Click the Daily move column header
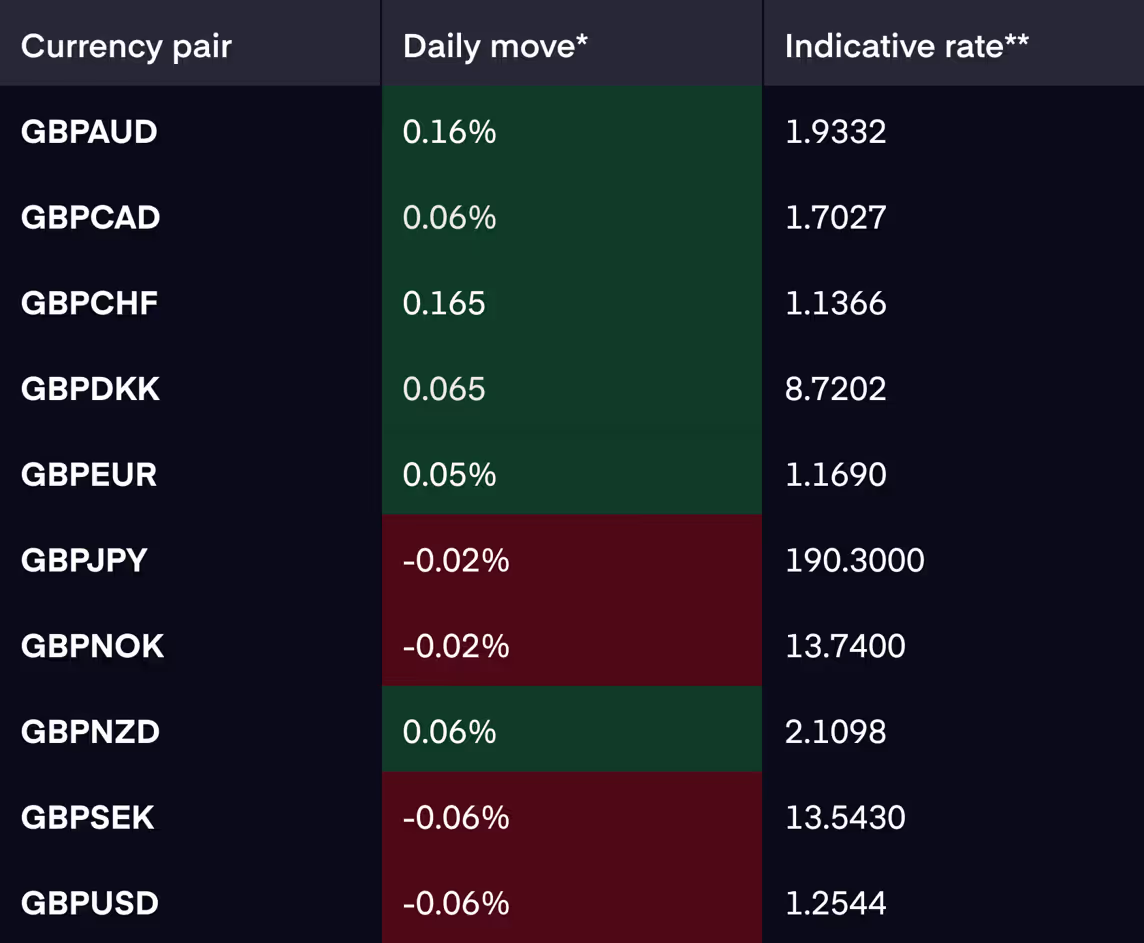The height and width of the screenshot is (943, 1144). [495, 46]
